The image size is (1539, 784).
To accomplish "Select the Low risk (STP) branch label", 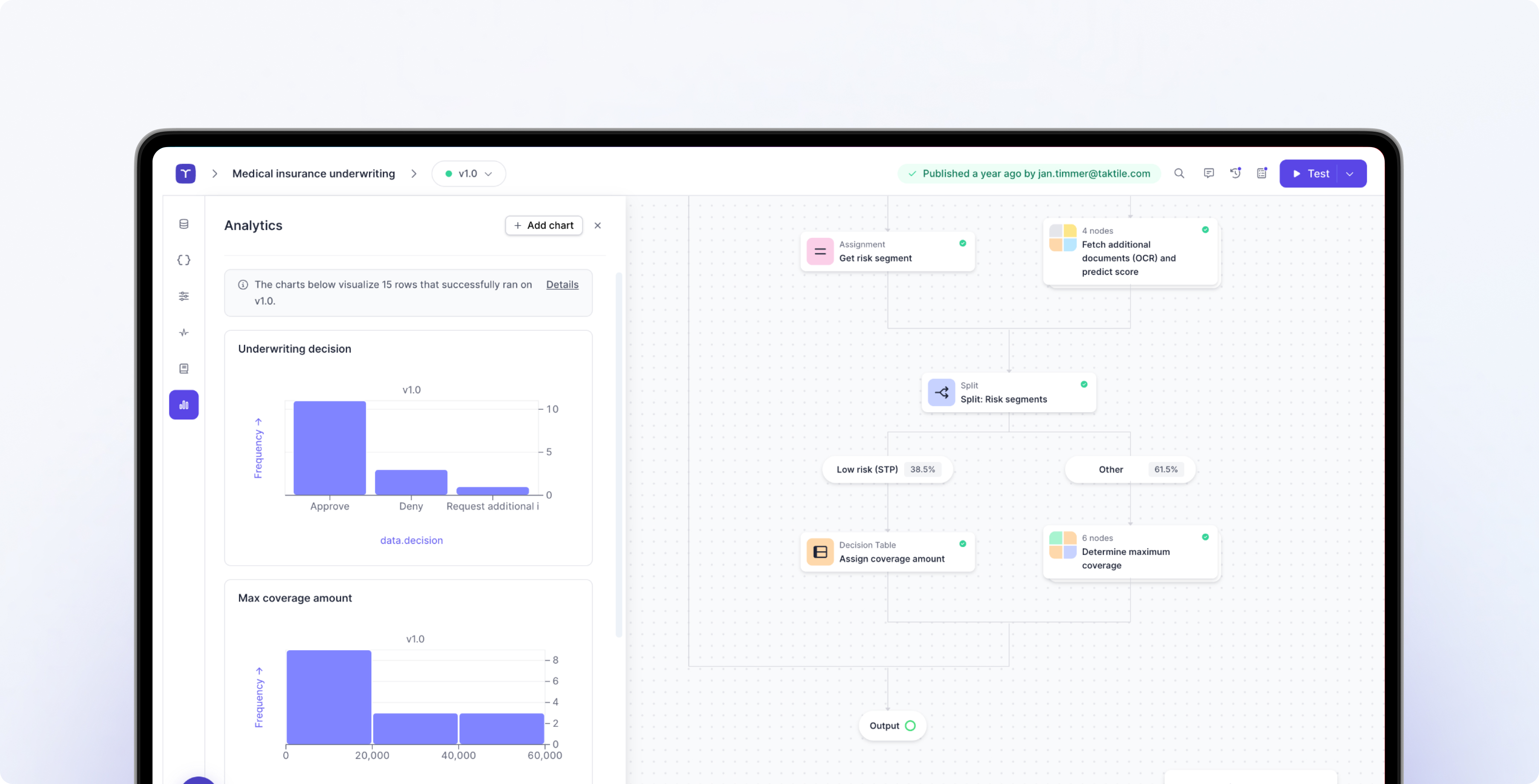I will pos(867,469).
